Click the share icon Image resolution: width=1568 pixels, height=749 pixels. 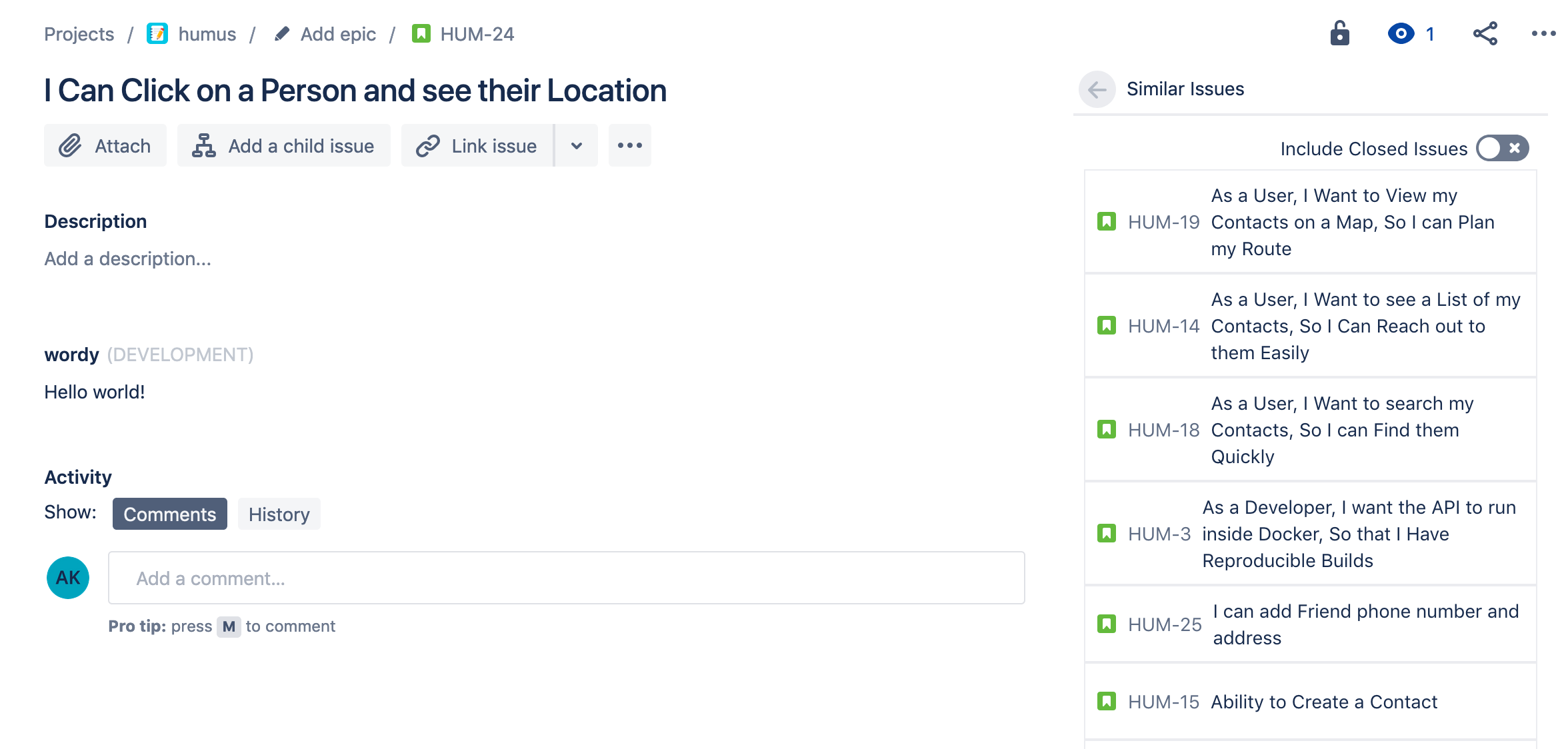pyautogui.click(x=1485, y=33)
